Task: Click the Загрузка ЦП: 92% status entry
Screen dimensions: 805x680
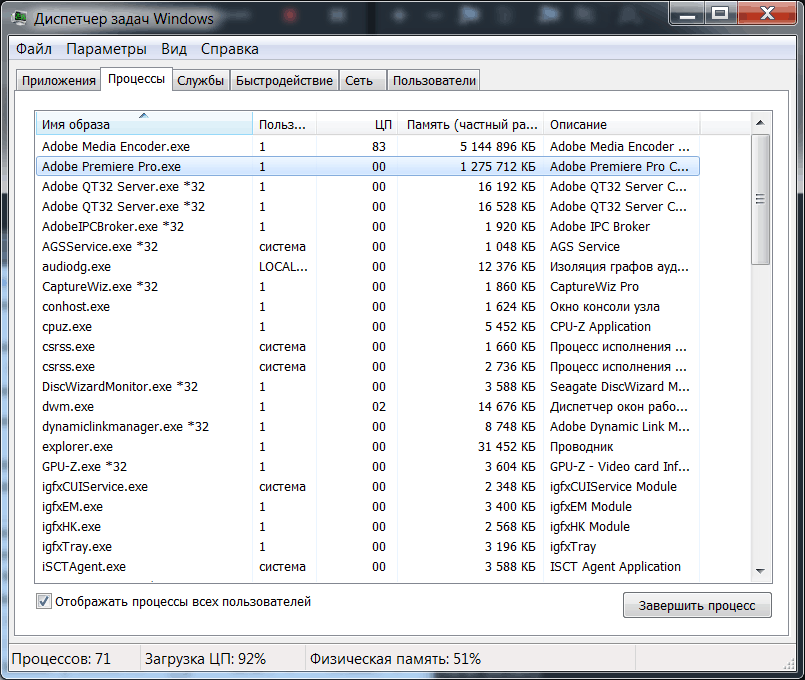Action: pyautogui.click(x=205, y=658)
